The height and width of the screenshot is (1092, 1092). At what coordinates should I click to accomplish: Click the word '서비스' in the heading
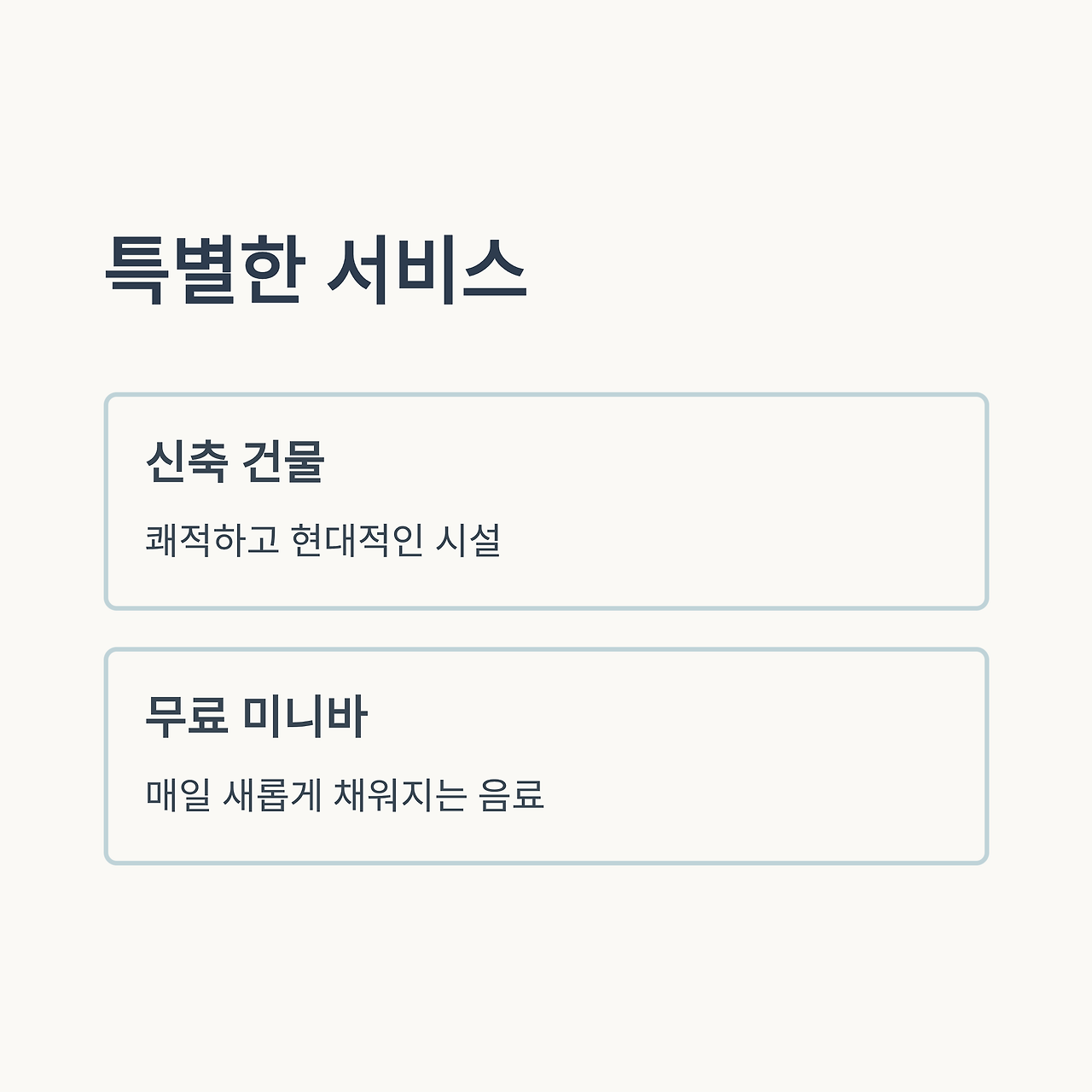click(427, 270)
